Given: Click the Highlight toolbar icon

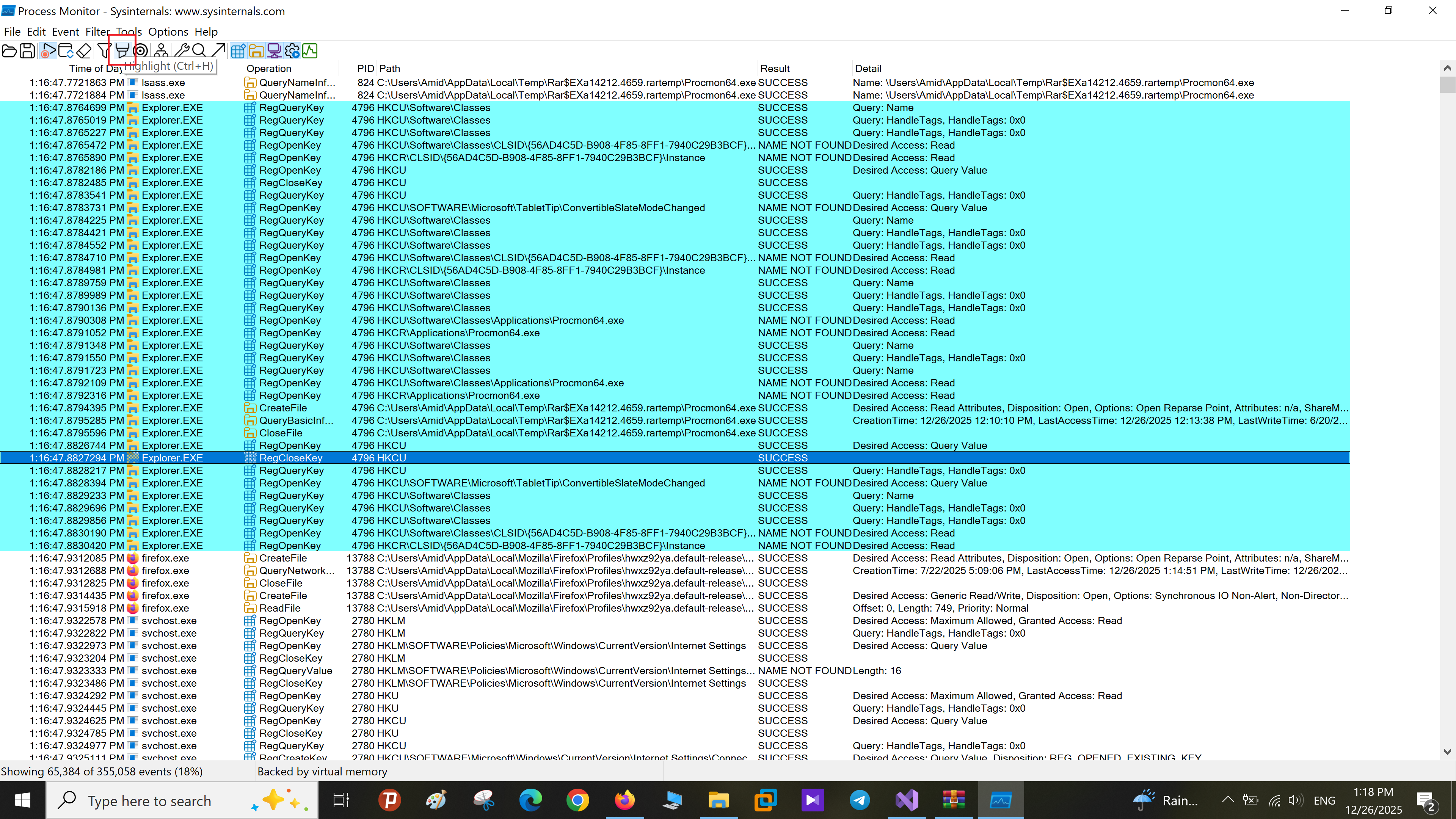Looking at the screenshot, I should (122, 51).
